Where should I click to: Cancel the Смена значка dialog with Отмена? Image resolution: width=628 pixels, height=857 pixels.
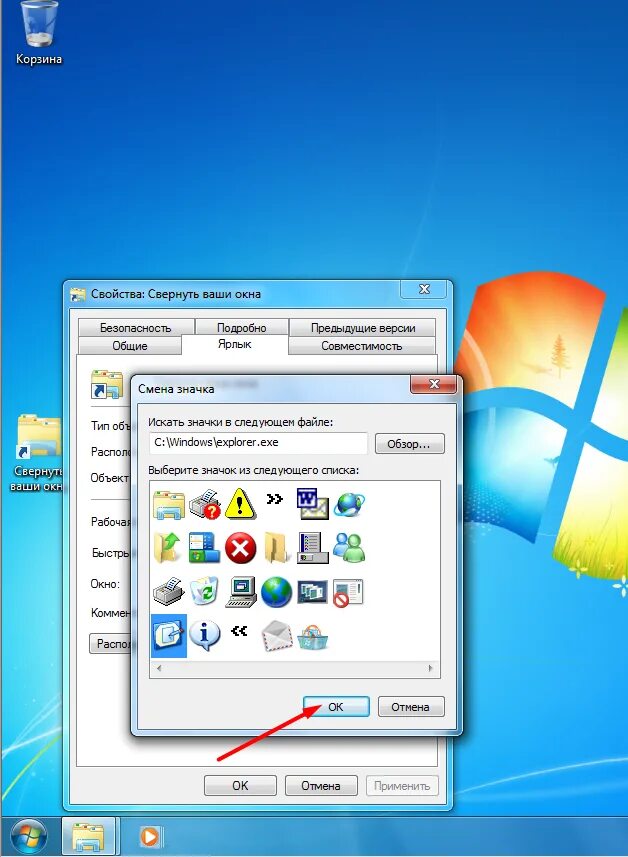[410, 707]
